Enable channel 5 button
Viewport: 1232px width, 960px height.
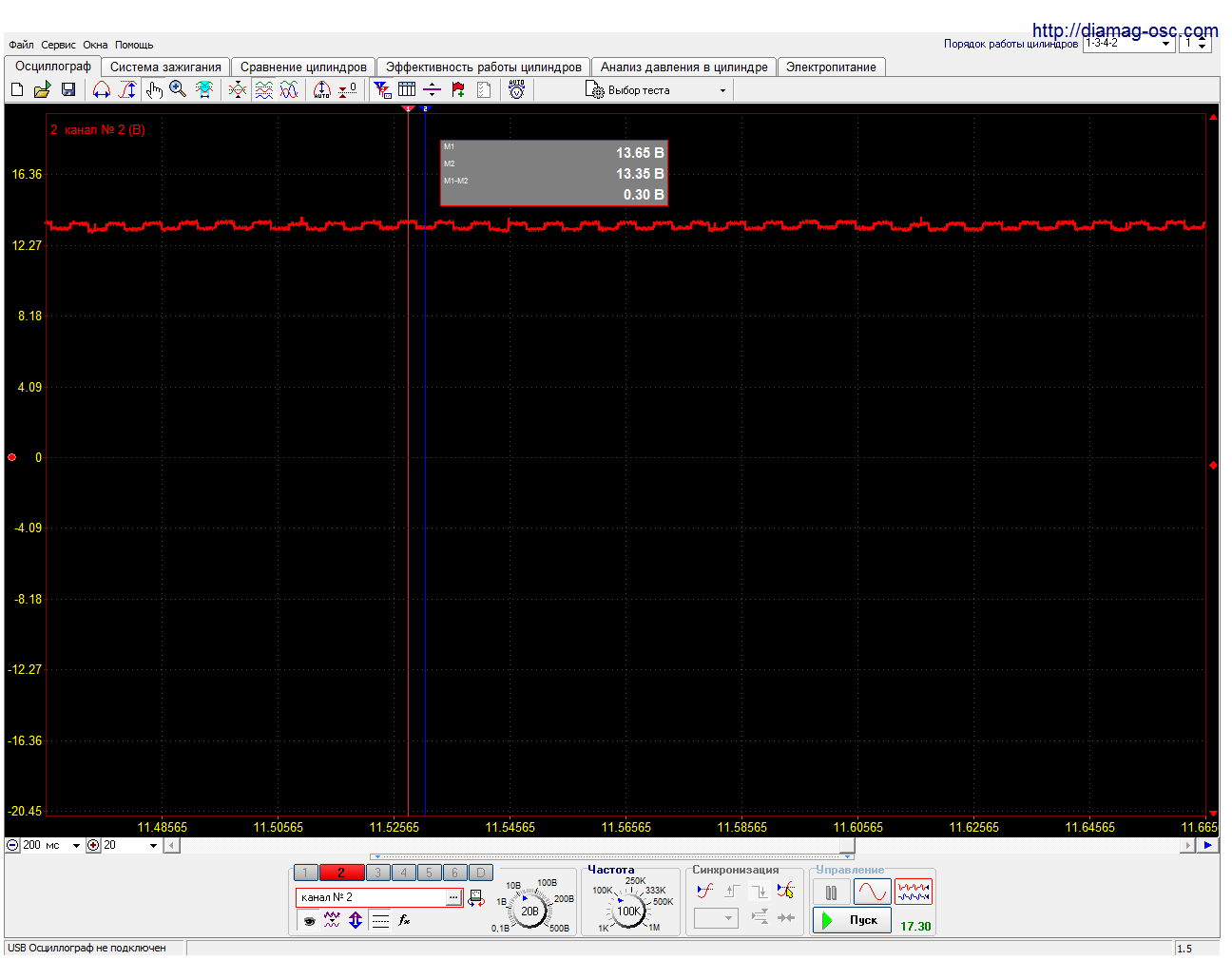tap(429, 873)
